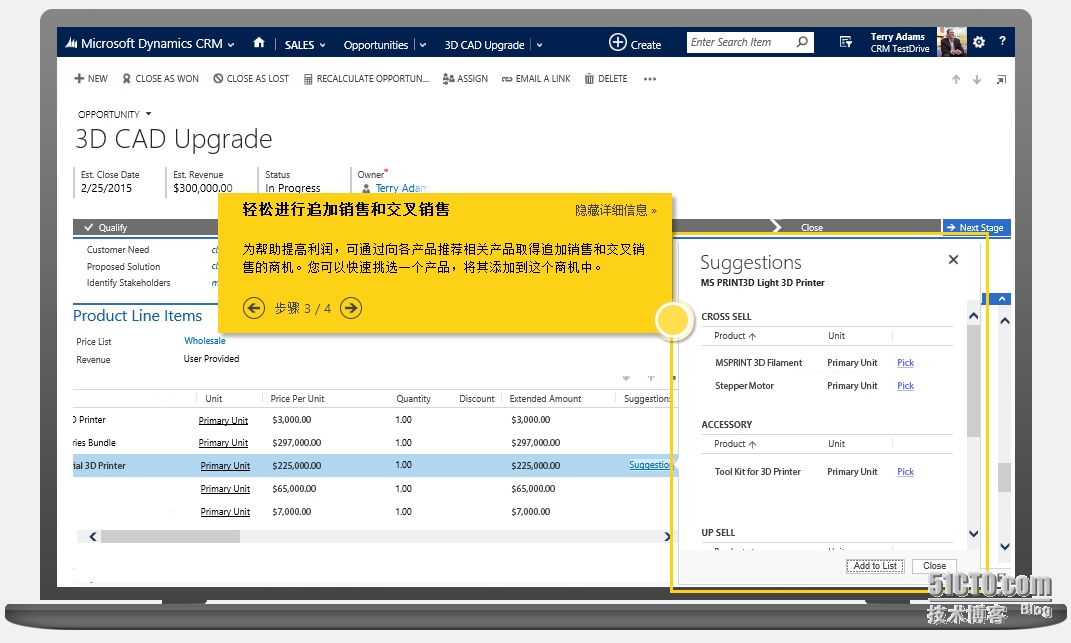1071x643 pixels.
Task: Open the advanced find icon
Action: [846, 42]
